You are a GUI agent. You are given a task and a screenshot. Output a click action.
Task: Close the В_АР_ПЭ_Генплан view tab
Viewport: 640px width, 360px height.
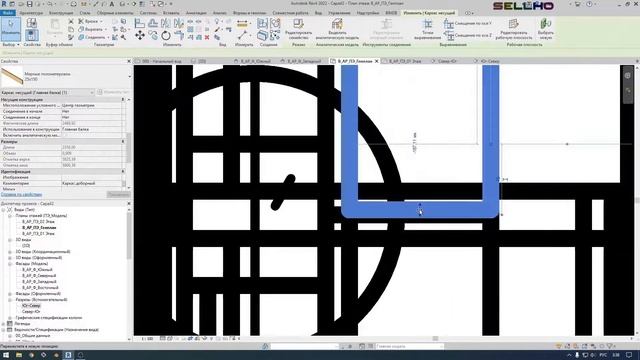[376, 61]
